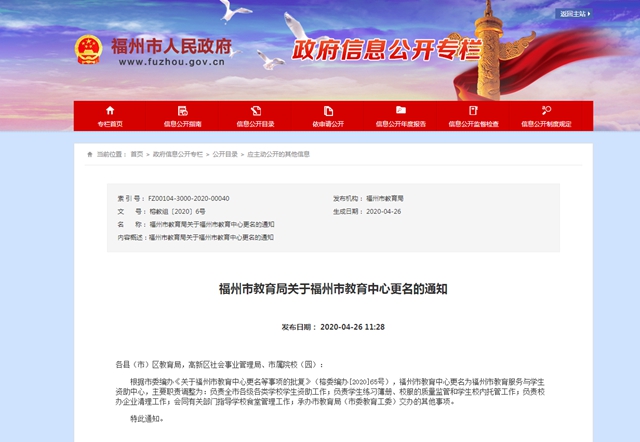Click the 依申请公开 document icon
Image resolution: width=640 pixels, height=442 pixels.
click(327, 110)
